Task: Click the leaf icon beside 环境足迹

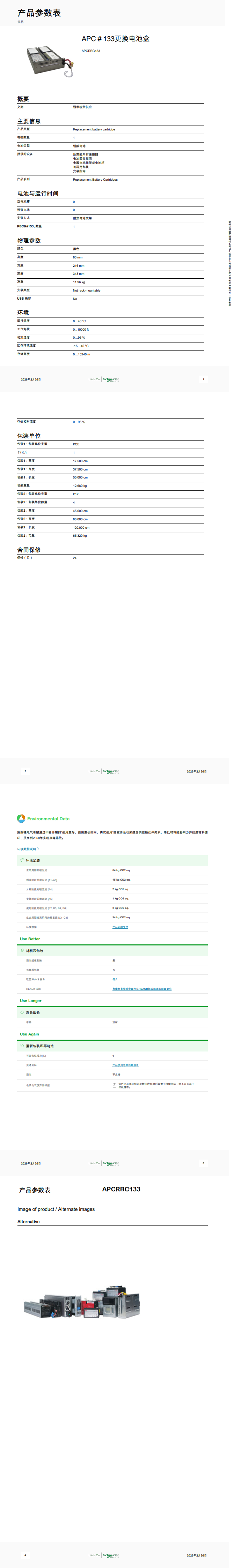Action: click(x=22, y=860)
